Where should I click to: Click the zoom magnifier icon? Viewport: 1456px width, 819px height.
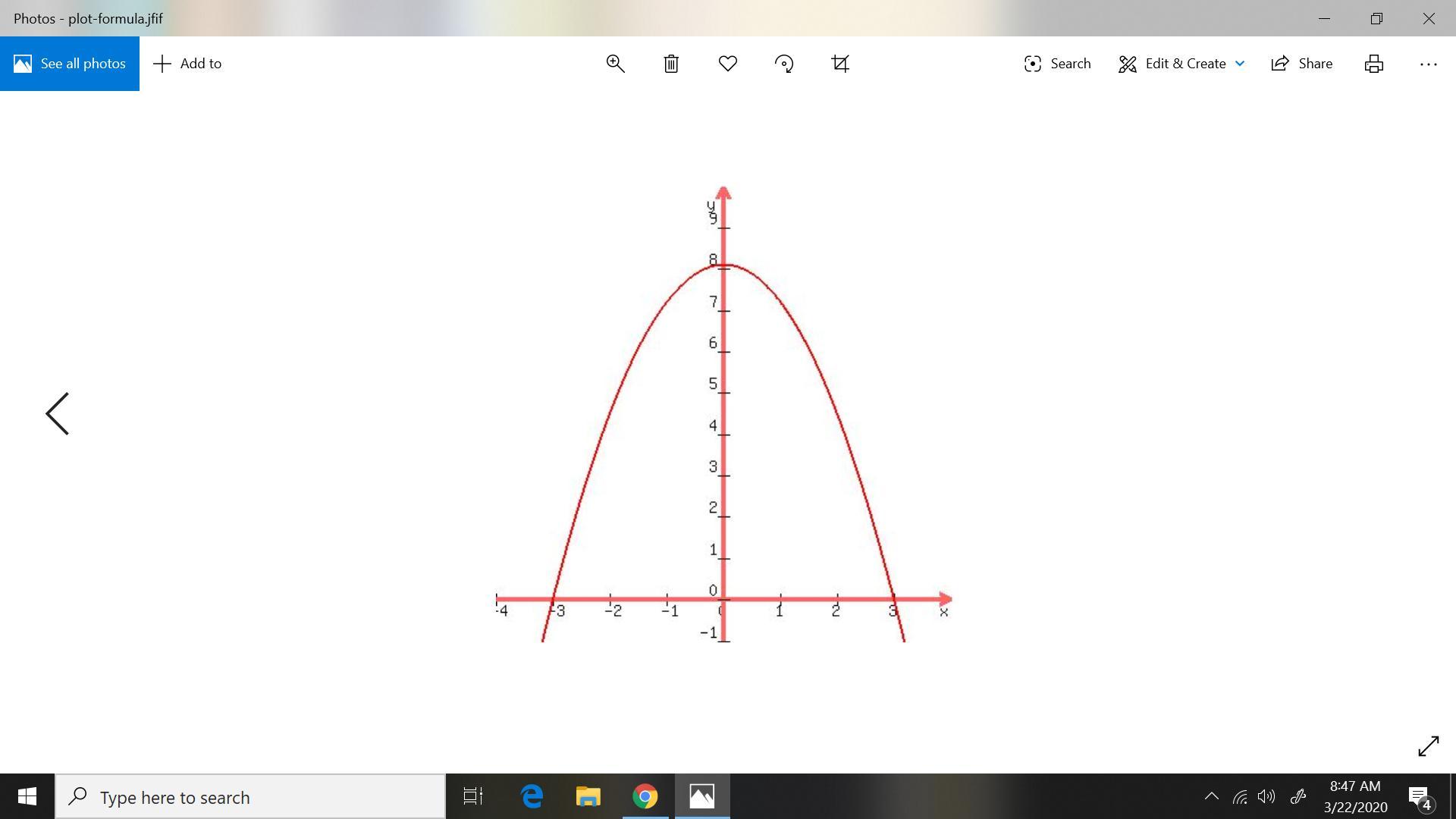coord(615,64)
